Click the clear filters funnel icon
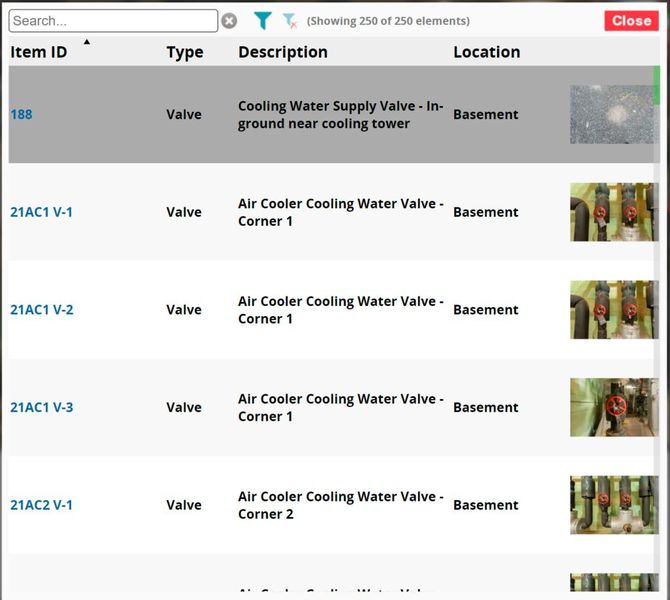 (290, 21)
